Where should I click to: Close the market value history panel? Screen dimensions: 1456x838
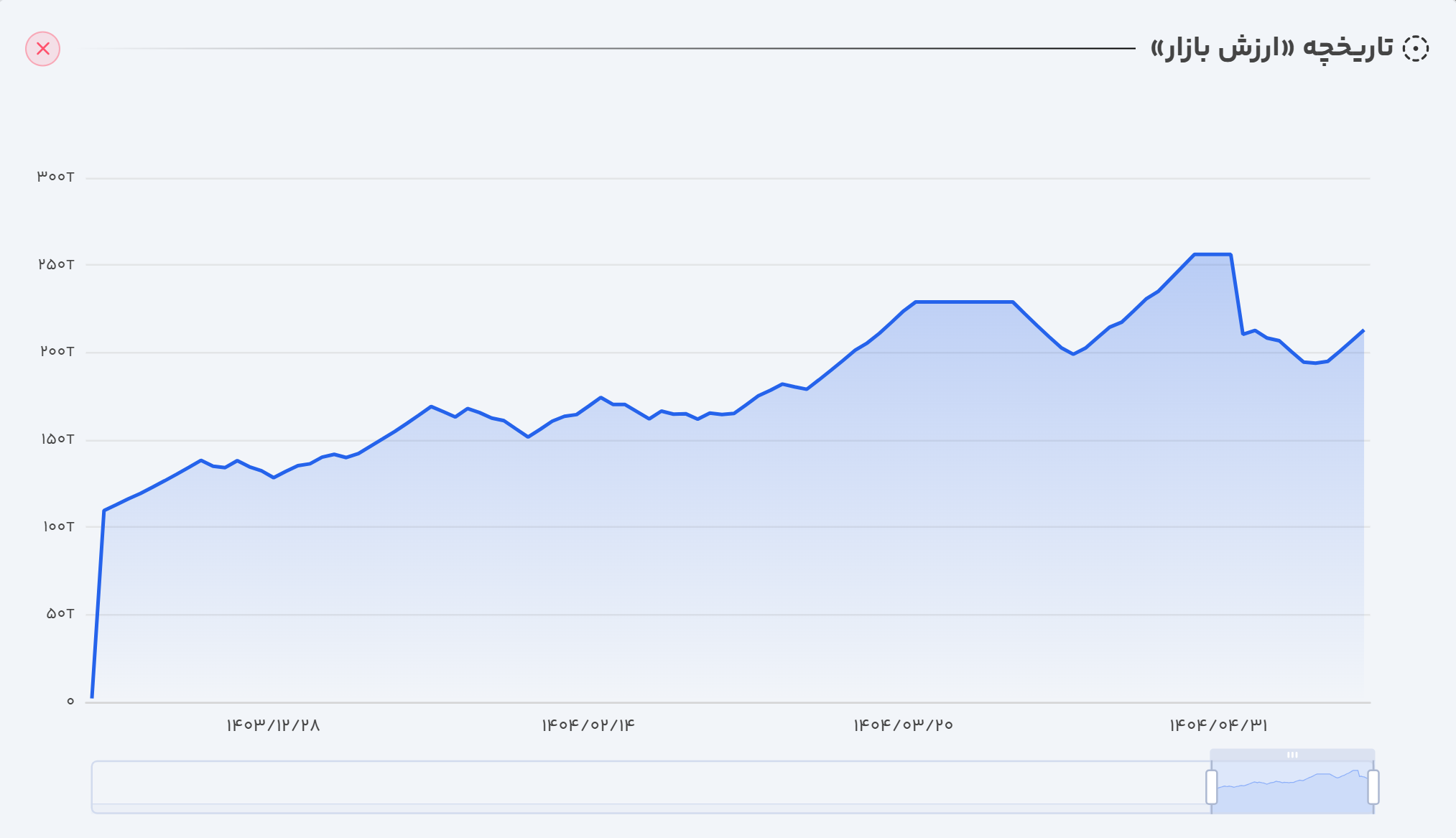pos(43,49)
